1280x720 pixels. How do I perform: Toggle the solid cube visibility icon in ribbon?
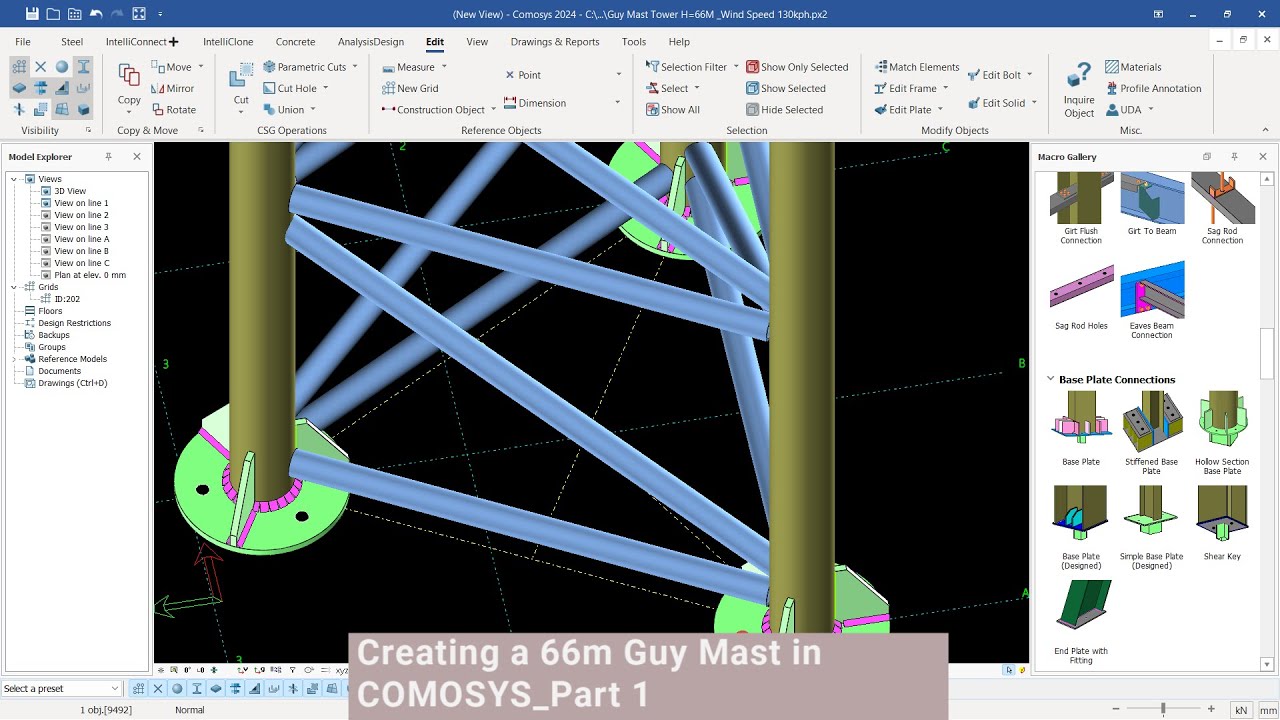84,110
